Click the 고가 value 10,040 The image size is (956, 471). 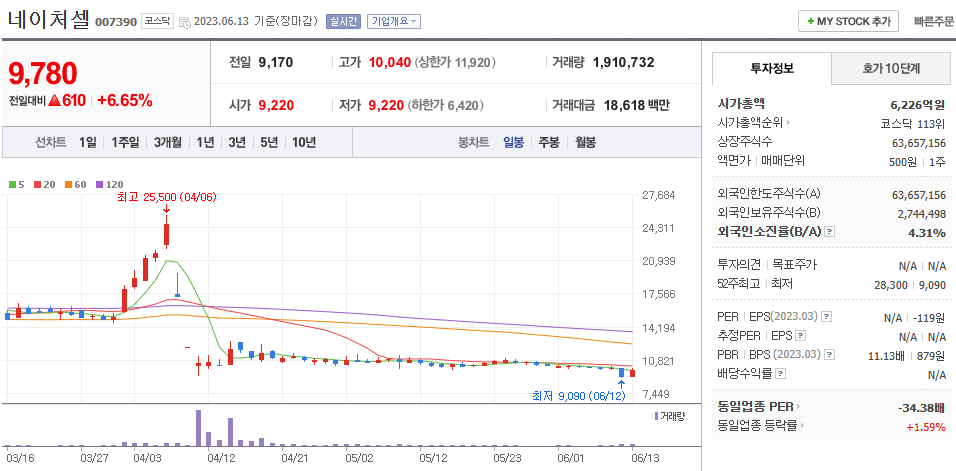(x=390, y=62)
